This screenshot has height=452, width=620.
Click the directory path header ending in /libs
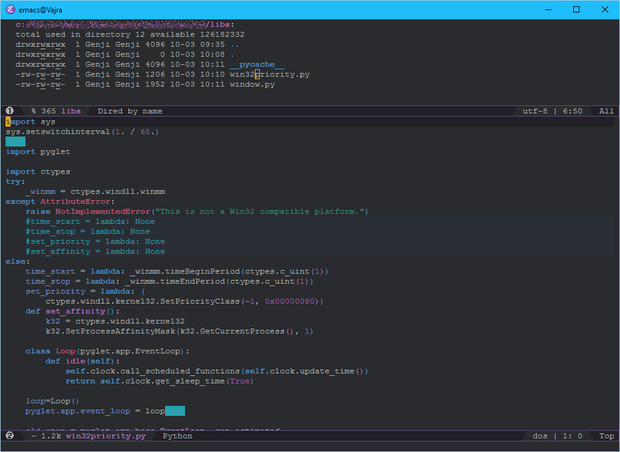(125, 25)
